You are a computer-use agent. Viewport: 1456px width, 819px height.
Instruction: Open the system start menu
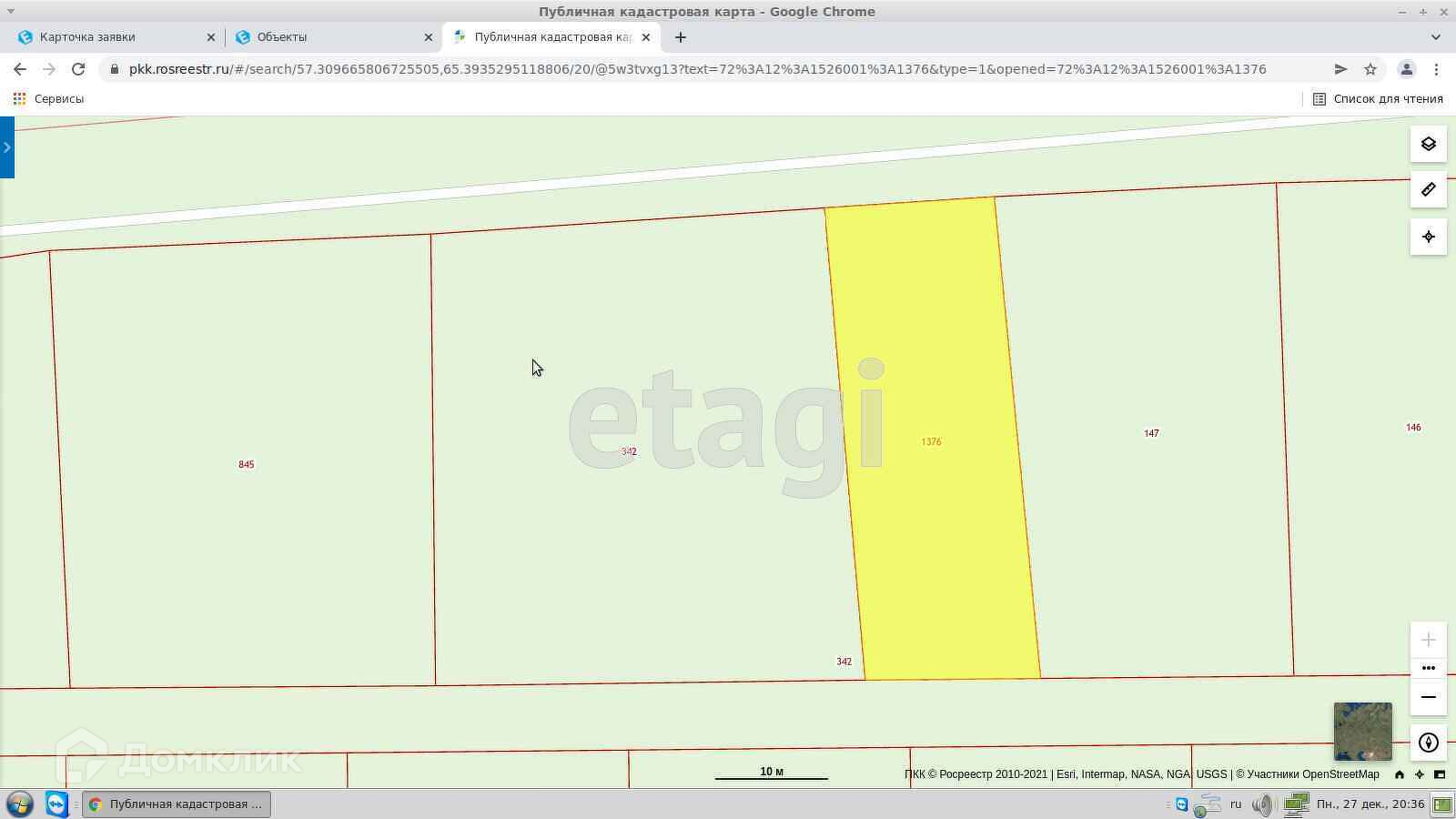click(19, 804)
